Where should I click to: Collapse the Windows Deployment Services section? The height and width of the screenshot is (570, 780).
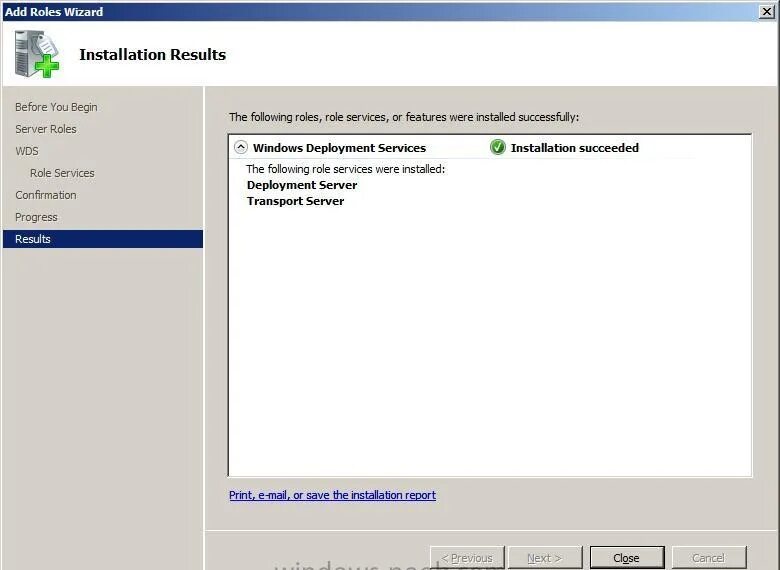pyautogui.click(x=241, y=147)
